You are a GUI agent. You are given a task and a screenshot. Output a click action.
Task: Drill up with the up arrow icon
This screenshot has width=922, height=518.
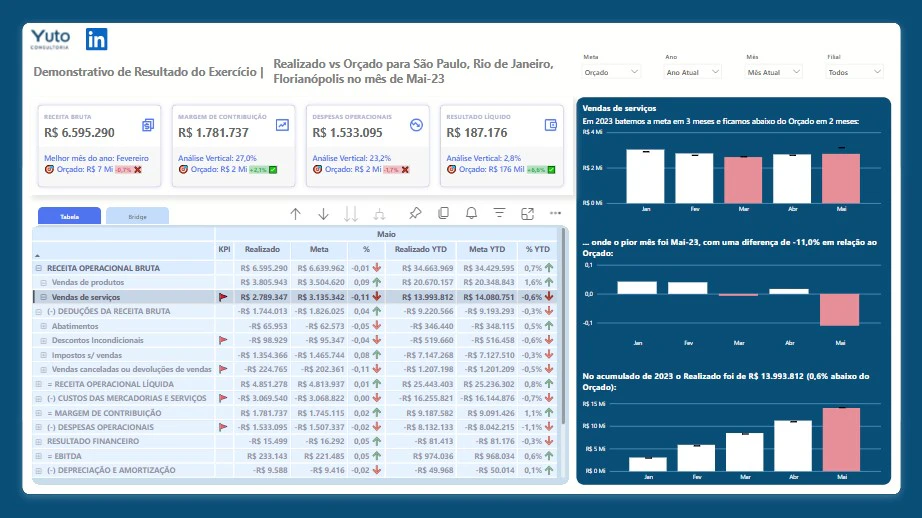(x=295, y=214)
